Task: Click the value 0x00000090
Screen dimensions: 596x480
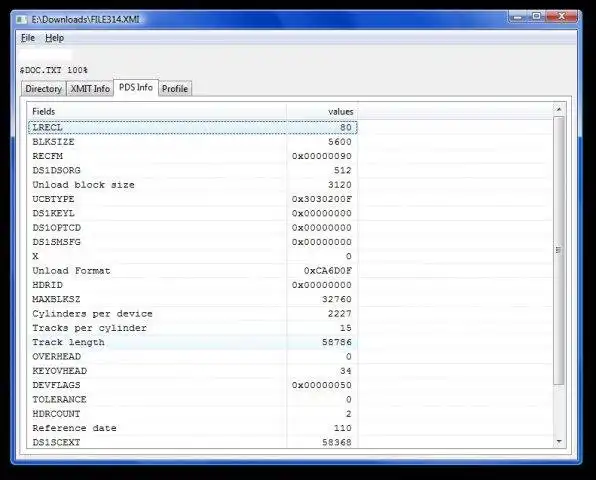Action: coord(322,156)
